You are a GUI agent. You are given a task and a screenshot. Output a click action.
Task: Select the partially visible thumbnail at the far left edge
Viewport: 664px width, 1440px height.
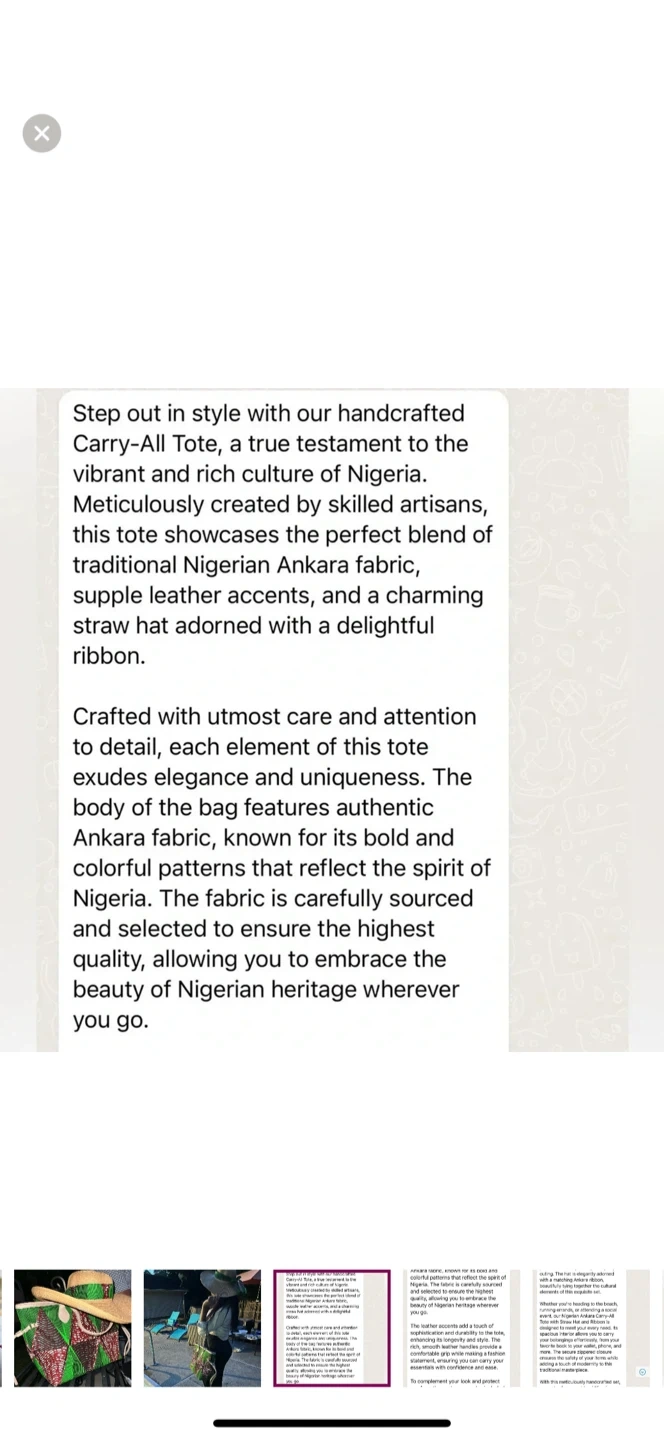click(x=1, y=1328)
